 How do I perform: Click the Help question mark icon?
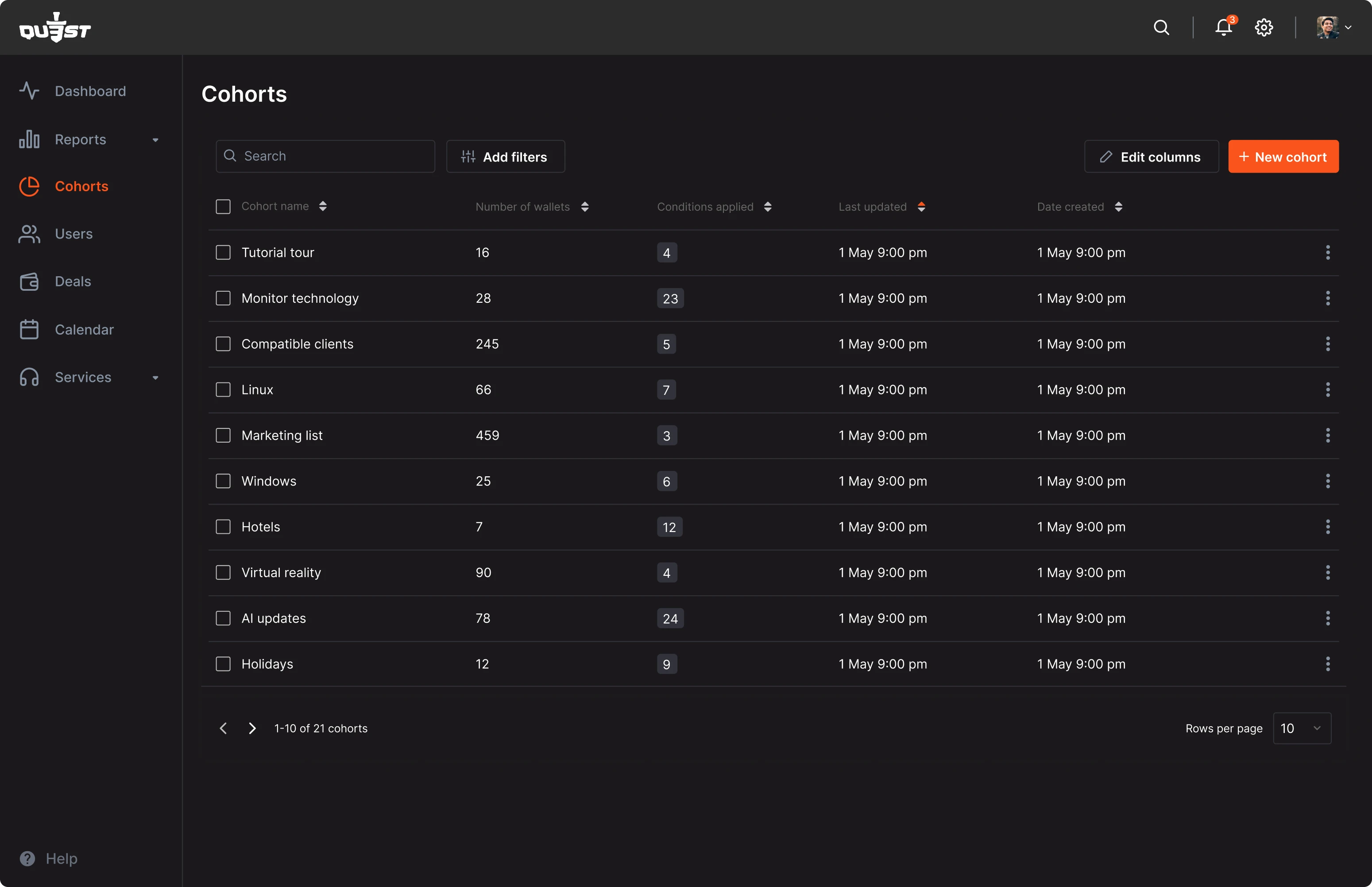point(27,858)
